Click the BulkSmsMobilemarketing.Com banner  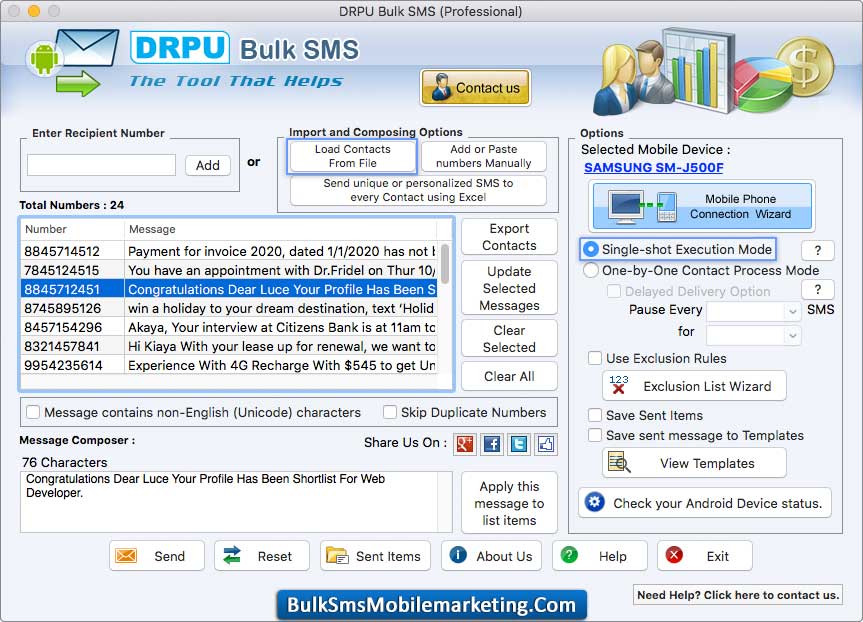432,604
